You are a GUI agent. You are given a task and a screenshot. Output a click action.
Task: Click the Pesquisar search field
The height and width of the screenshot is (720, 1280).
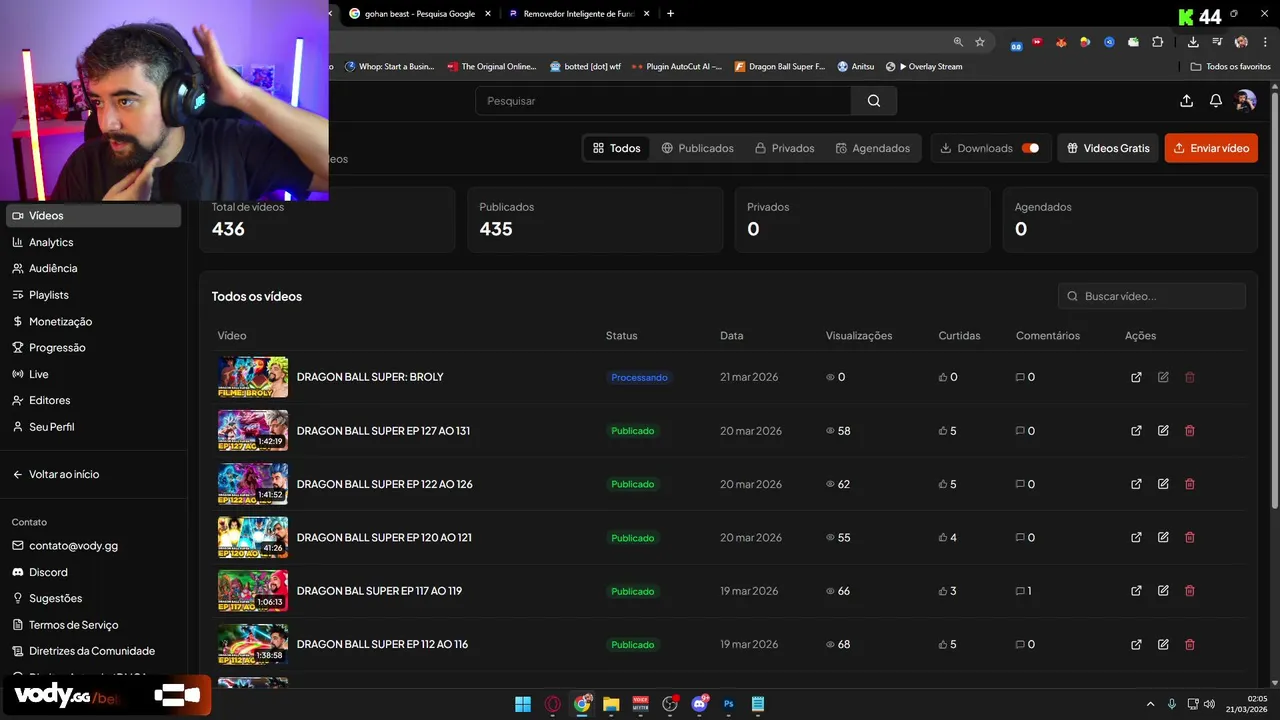[x=663, y=101]
